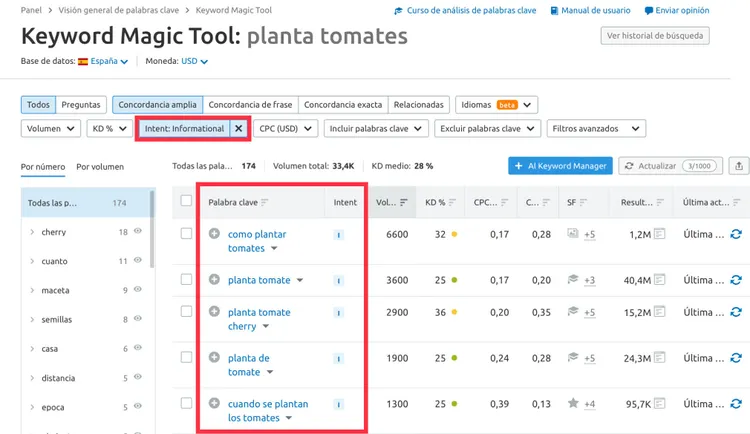Select the Preguntas tab

pos(81,104)
